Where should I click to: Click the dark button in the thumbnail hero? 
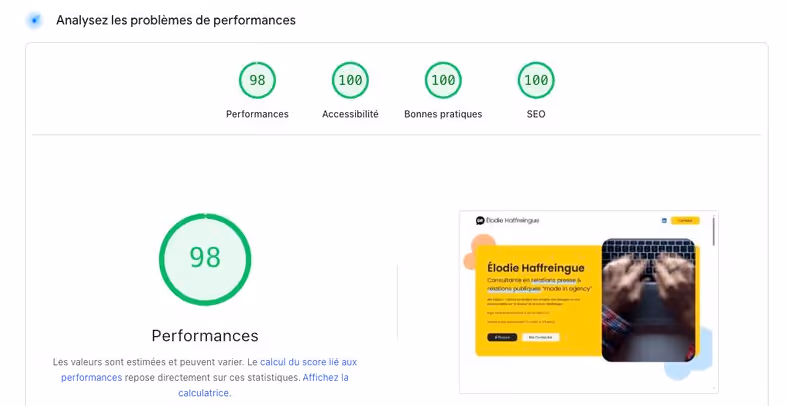(x=502, y=337)
